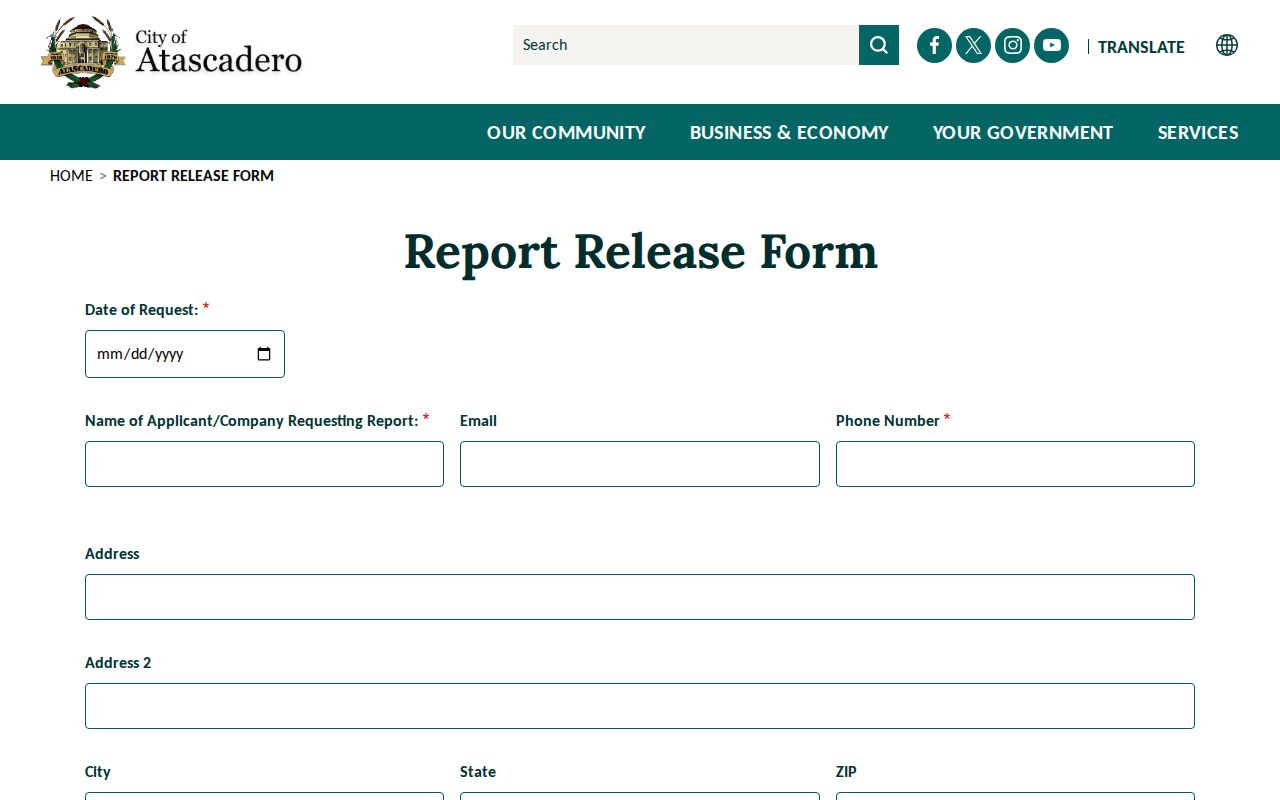Click the State field label
Viewport: 1280px width, 800px height.
[x=478, y=772]
